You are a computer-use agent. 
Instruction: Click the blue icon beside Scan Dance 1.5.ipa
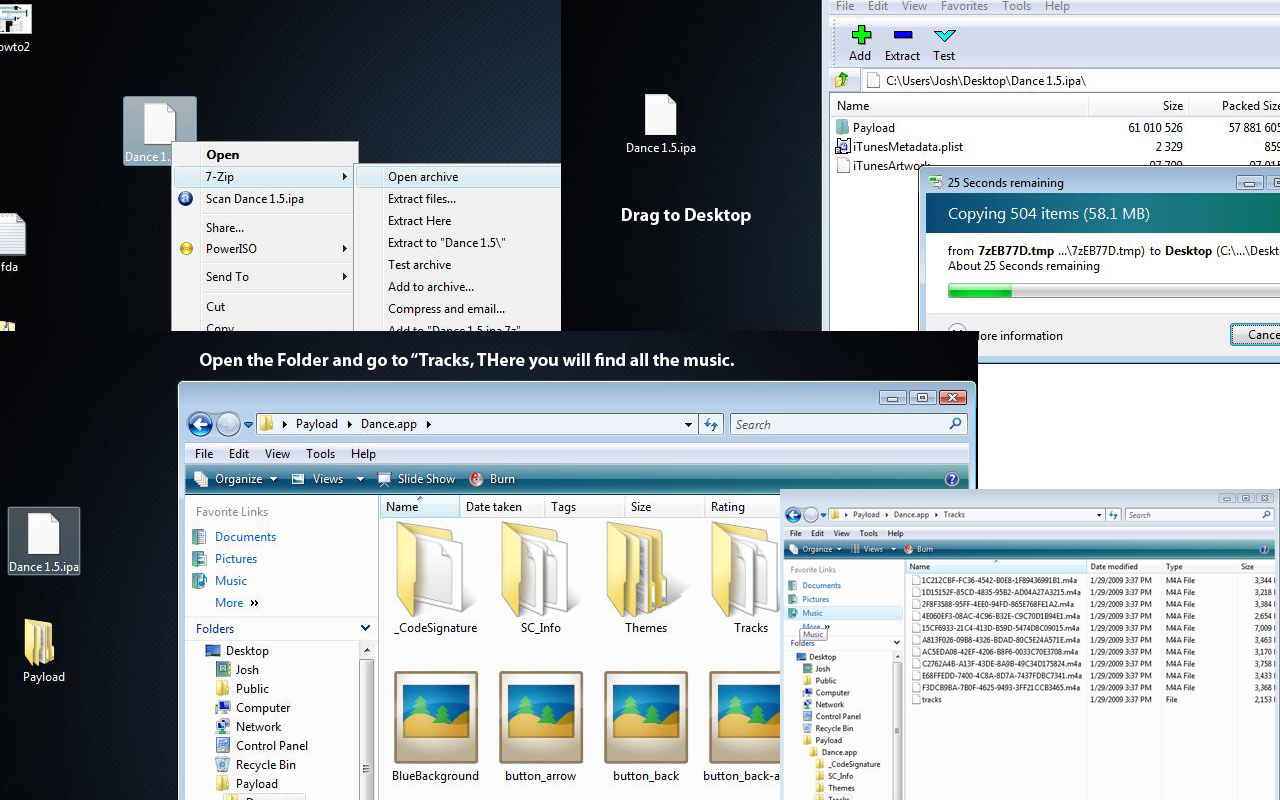pyautogui.click(x=186, y=198)
